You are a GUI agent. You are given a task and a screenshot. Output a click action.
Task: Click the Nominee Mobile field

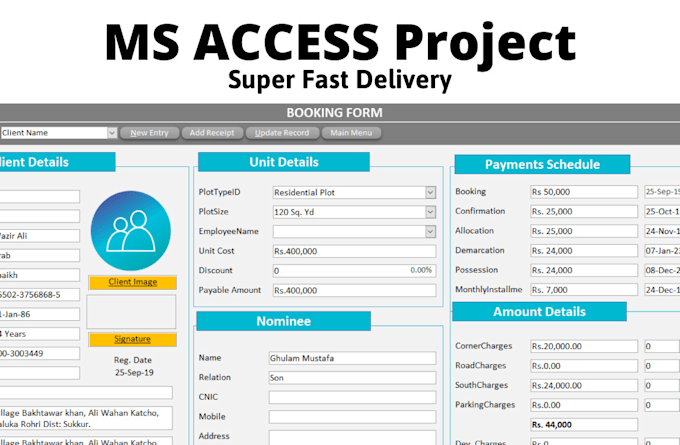point(352,417)
